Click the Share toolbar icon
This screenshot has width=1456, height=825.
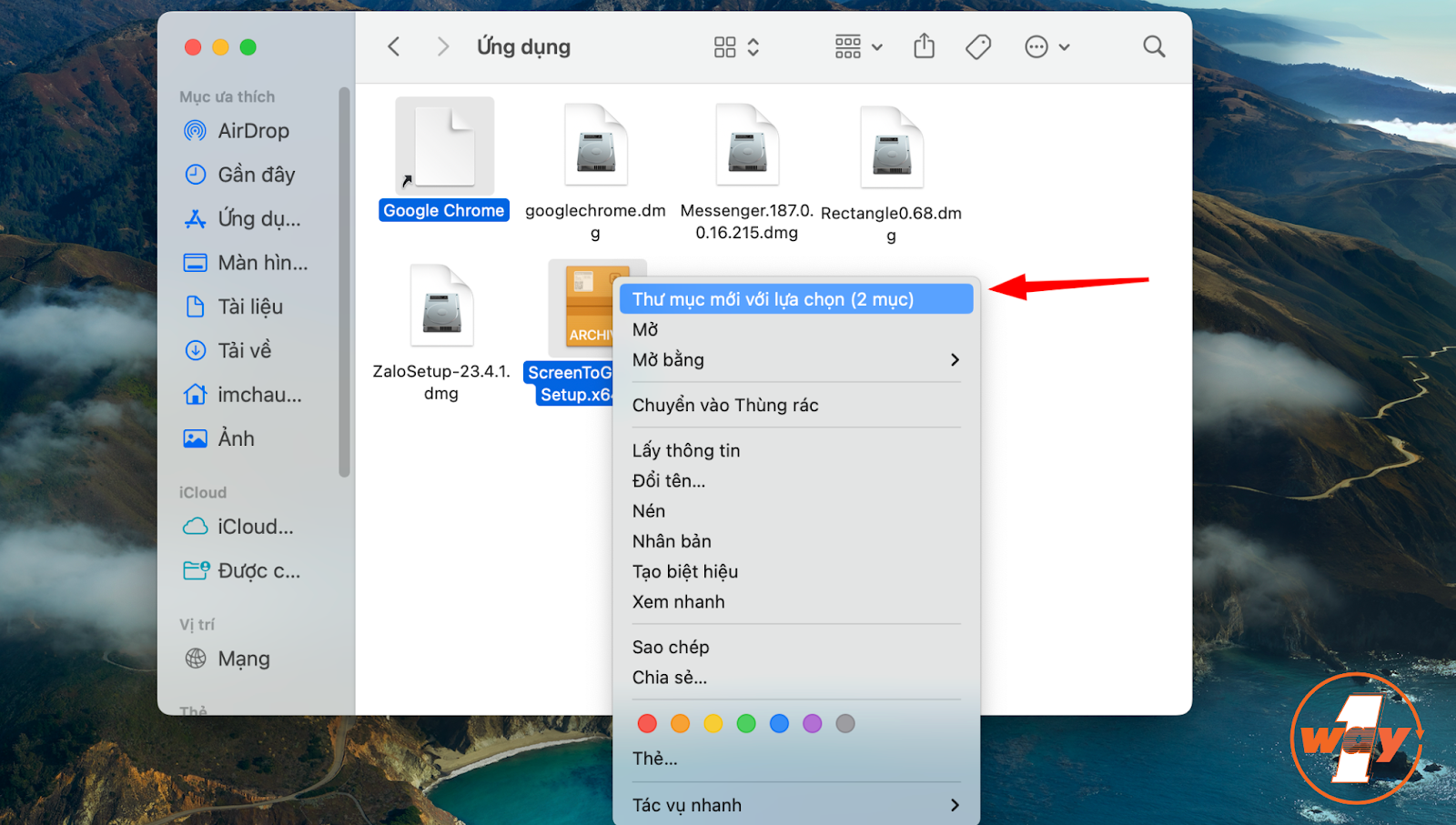click(x=924, y=45)
